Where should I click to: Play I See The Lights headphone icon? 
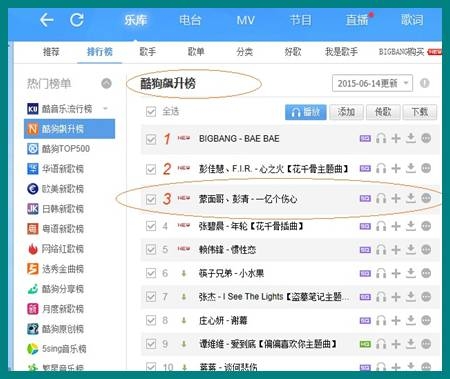coord(381,297)
